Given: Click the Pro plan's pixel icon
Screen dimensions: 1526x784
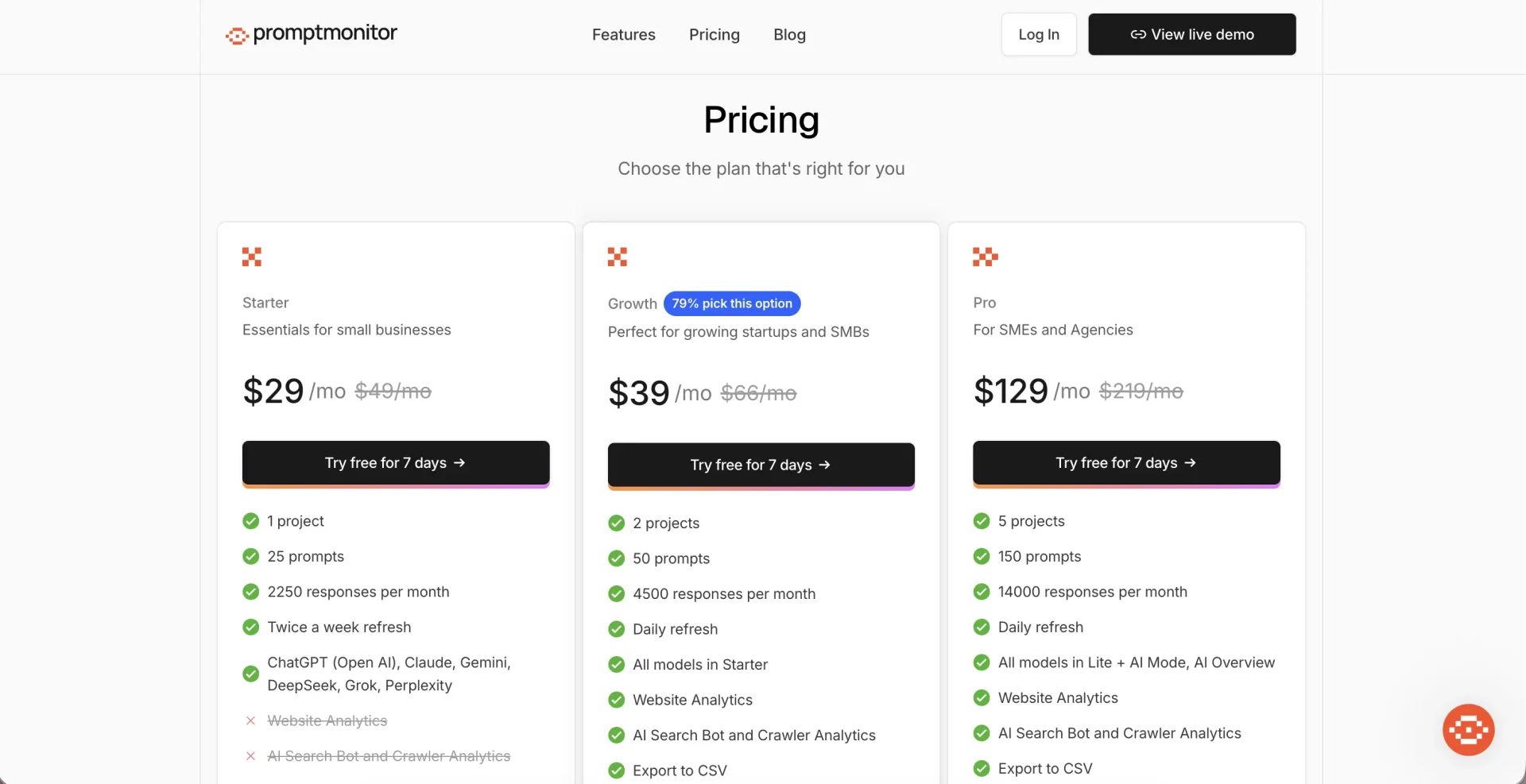Looking at the screenshot, I should [986, 257].
